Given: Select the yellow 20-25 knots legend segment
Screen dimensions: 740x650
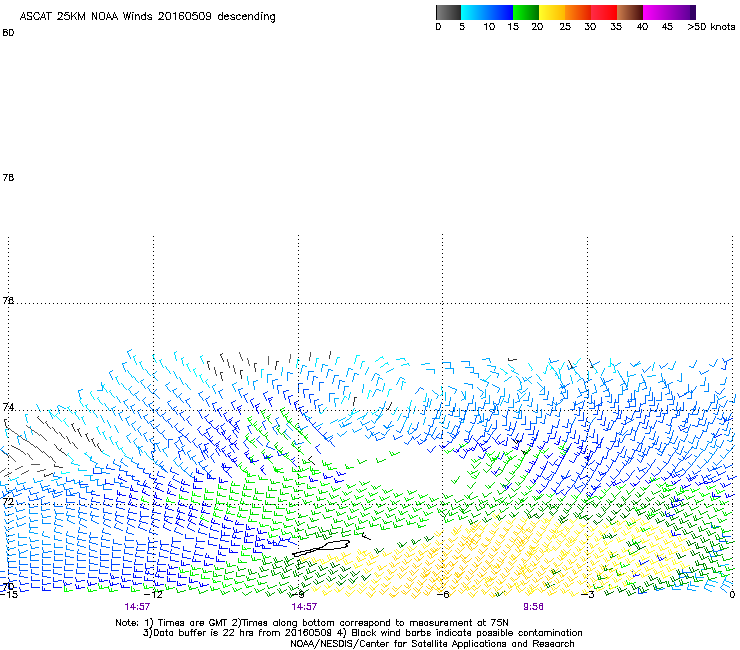Looking at the screenshot, I should 552,12.
